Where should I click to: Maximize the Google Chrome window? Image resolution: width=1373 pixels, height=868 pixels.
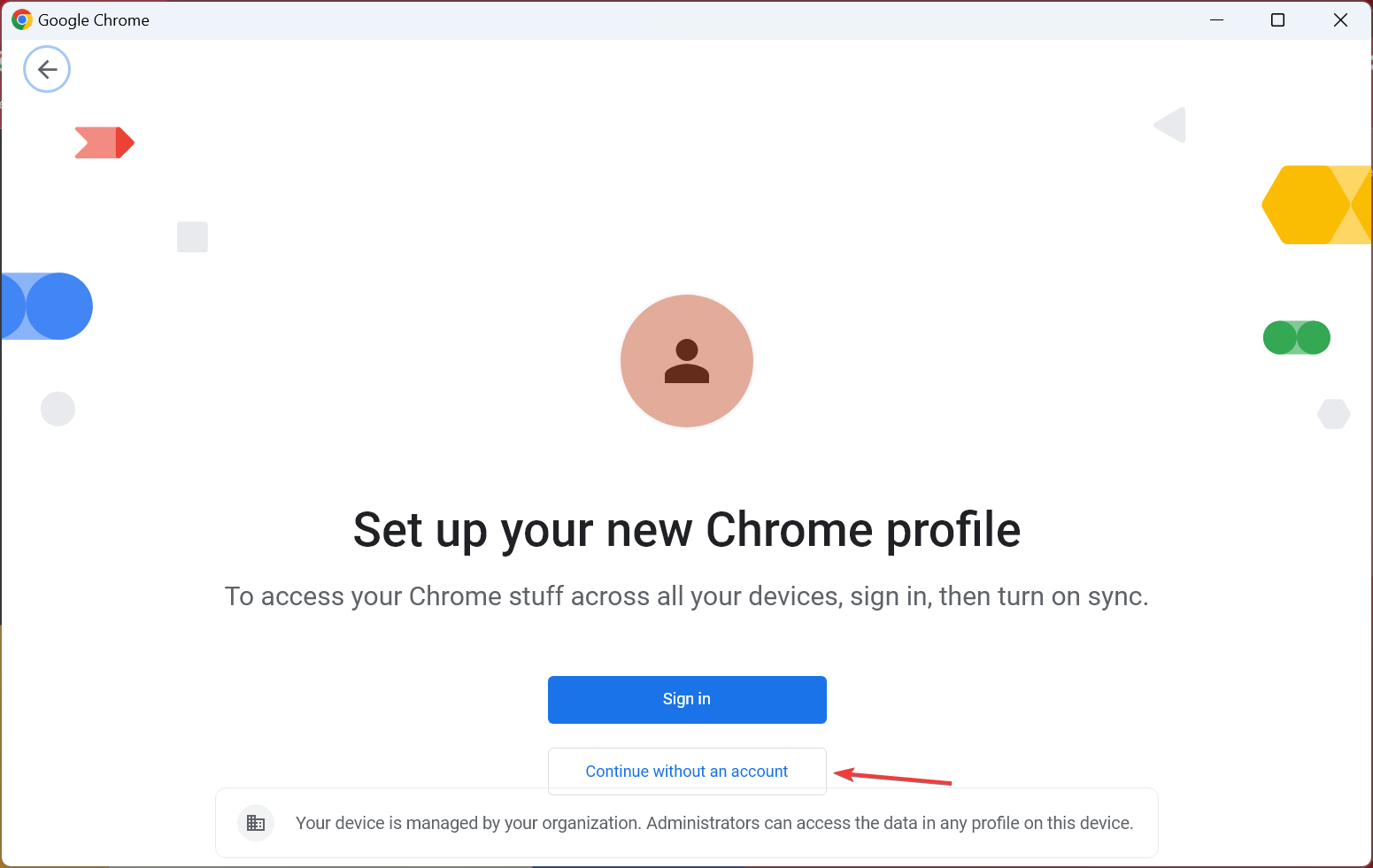point(1277,19)
